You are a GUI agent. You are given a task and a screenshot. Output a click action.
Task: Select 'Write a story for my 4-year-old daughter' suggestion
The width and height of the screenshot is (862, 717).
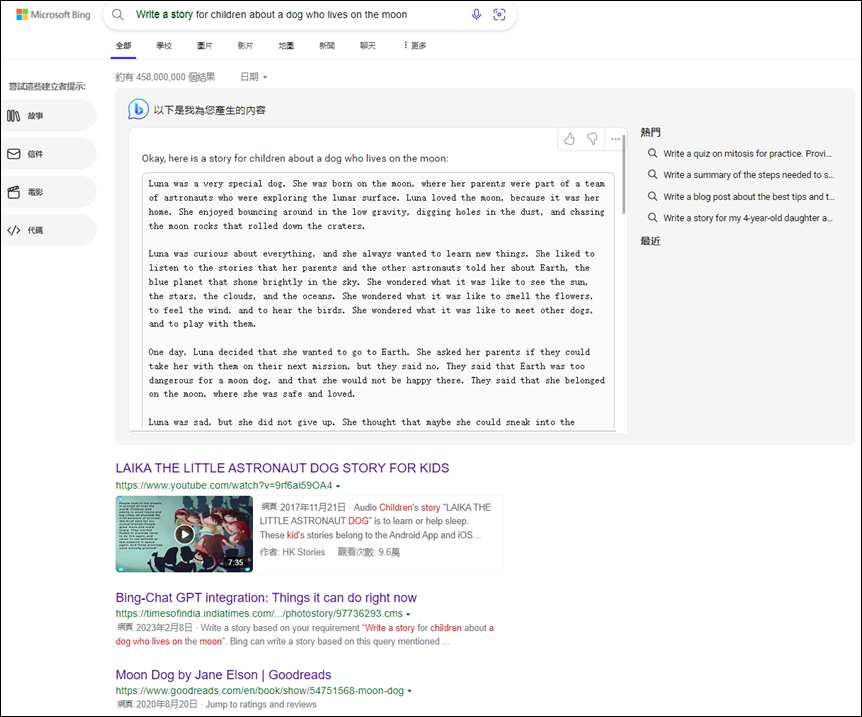click(748, 218)
